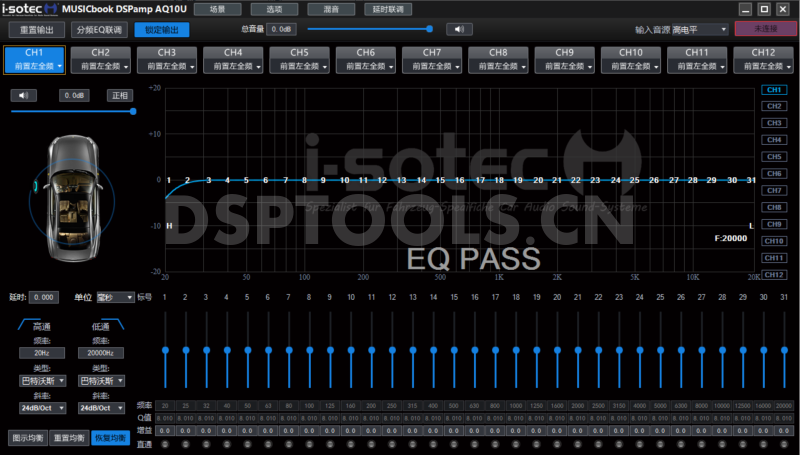Mute master volume with speaker icon
Image resolution: width=800 pixels, height=455 pixels.
click(459, 30)
